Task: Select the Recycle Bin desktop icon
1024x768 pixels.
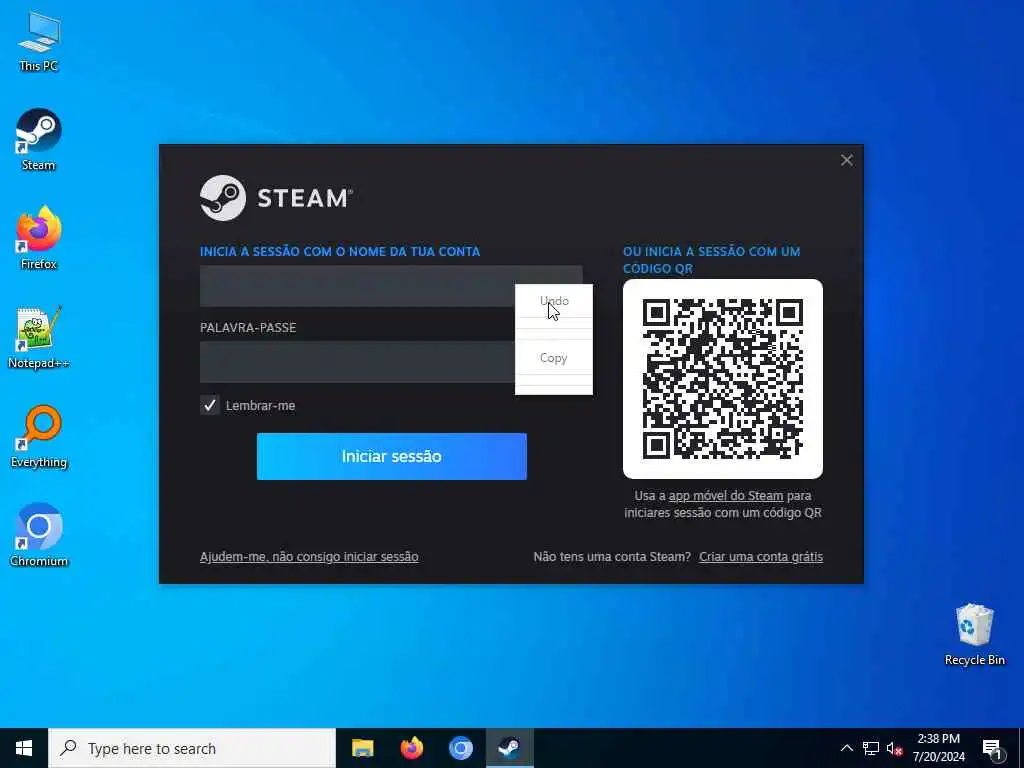Action: point(974,634)
